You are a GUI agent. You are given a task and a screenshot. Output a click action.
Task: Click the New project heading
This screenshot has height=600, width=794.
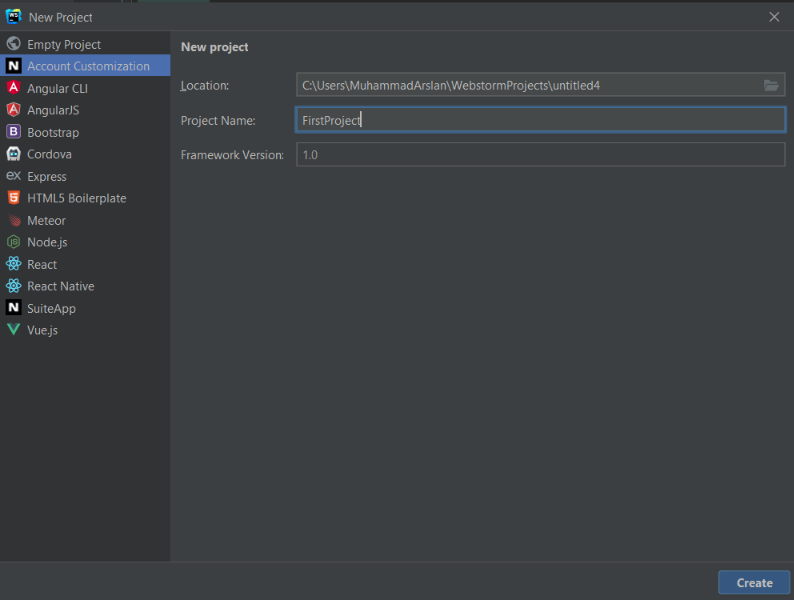pos(215,47)
